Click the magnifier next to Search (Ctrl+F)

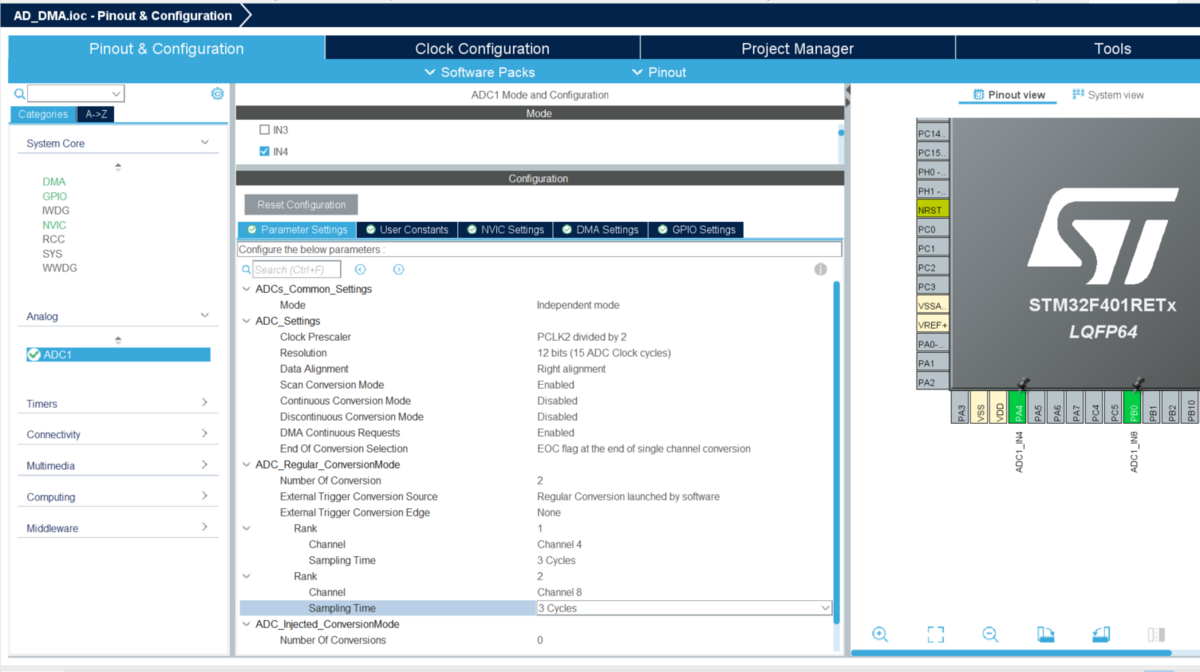pyautogui.click(x=246, y=269)
